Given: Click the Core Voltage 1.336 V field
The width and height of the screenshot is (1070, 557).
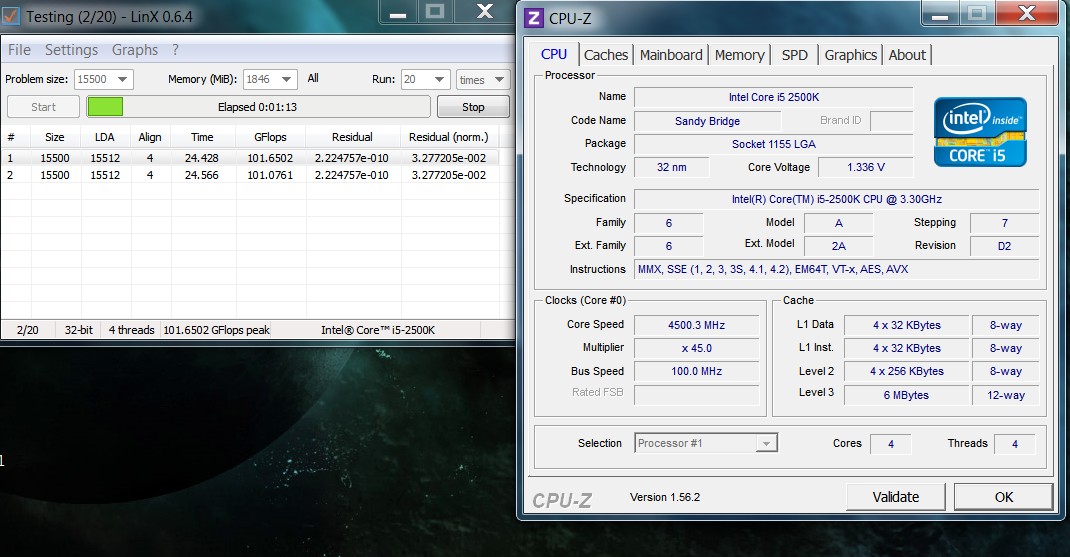Looking at the screenshot, I should point(865,167).
